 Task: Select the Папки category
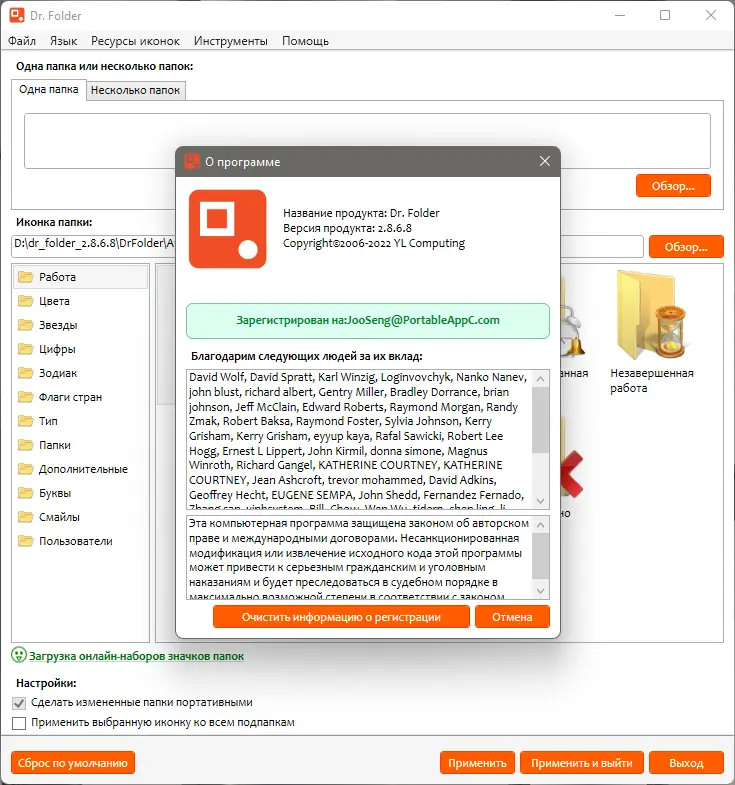[x=81, y=445]
